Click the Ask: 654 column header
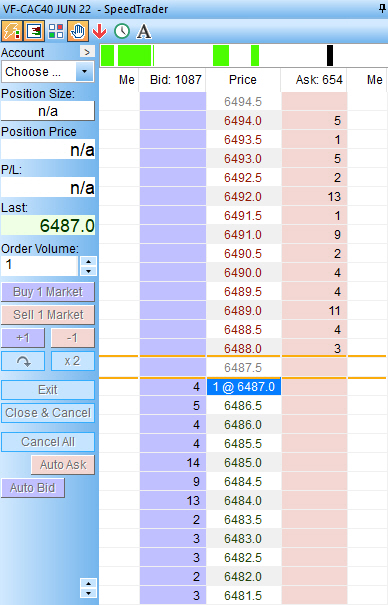Screen dimensions: 388x605 pos(314,80)
